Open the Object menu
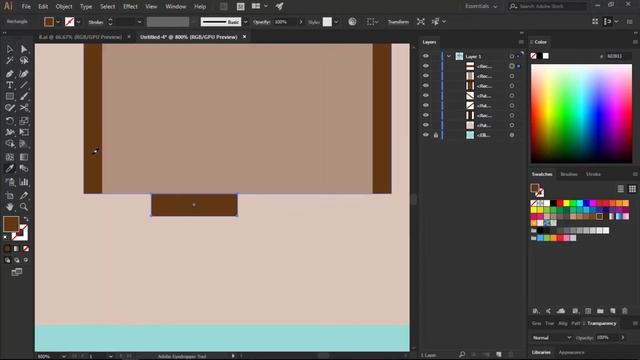640x360 pixels. coord(64,7)
